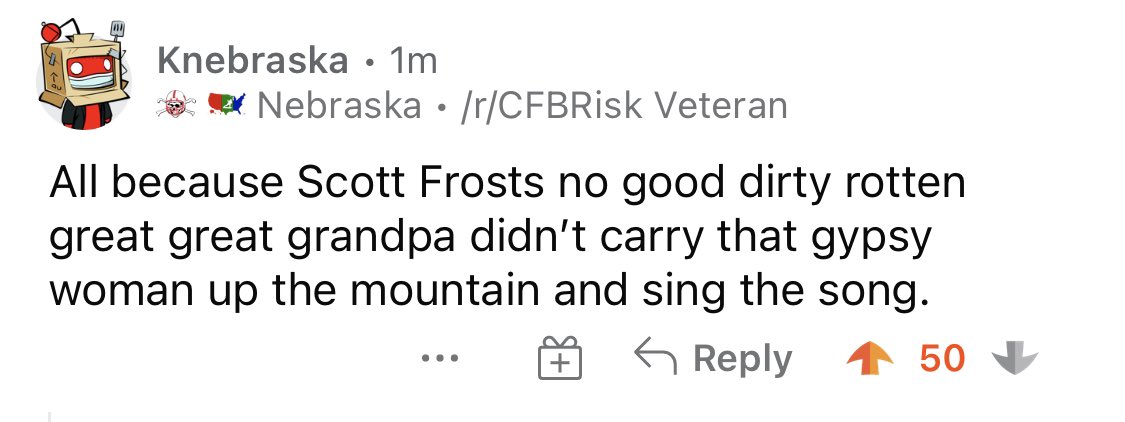Give an award using the gift icon

tap(560, 358)
